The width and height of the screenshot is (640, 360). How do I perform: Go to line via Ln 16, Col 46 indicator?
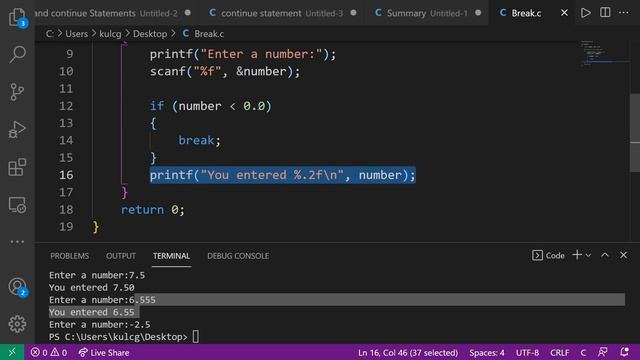408,352
